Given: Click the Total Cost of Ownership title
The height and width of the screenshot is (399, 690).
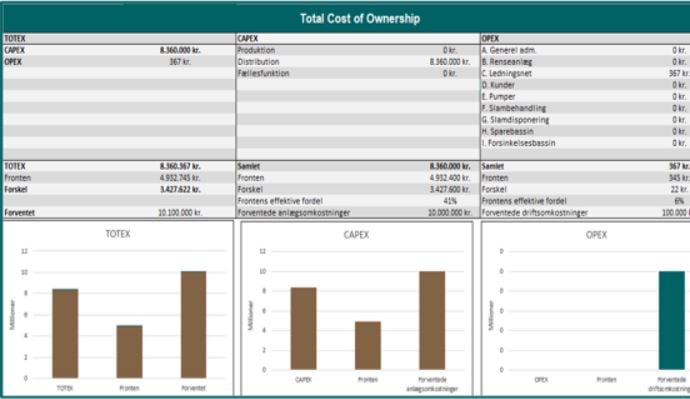Looking at the screenshot, I should (x=360, y=18).
